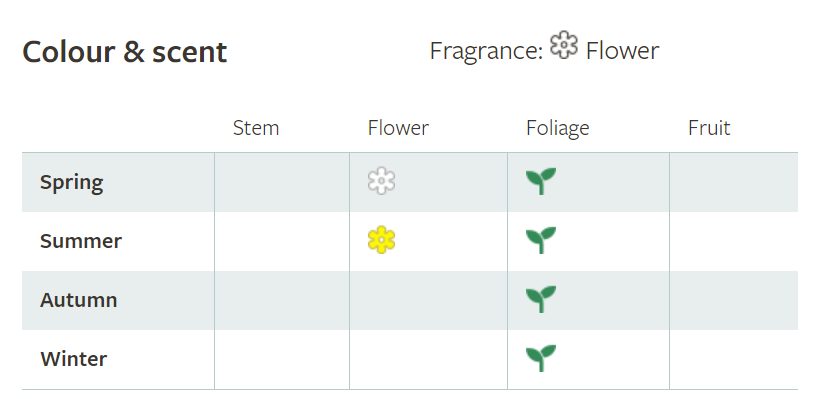Image resolution: width=813 pixels, height=399 pixels.
Task: Click the Summer row label
Action: [x=81, y=241]
